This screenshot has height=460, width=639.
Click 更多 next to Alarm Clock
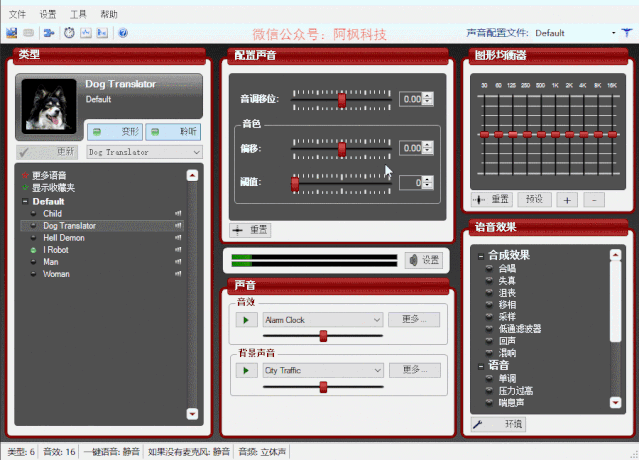point(414,319)
